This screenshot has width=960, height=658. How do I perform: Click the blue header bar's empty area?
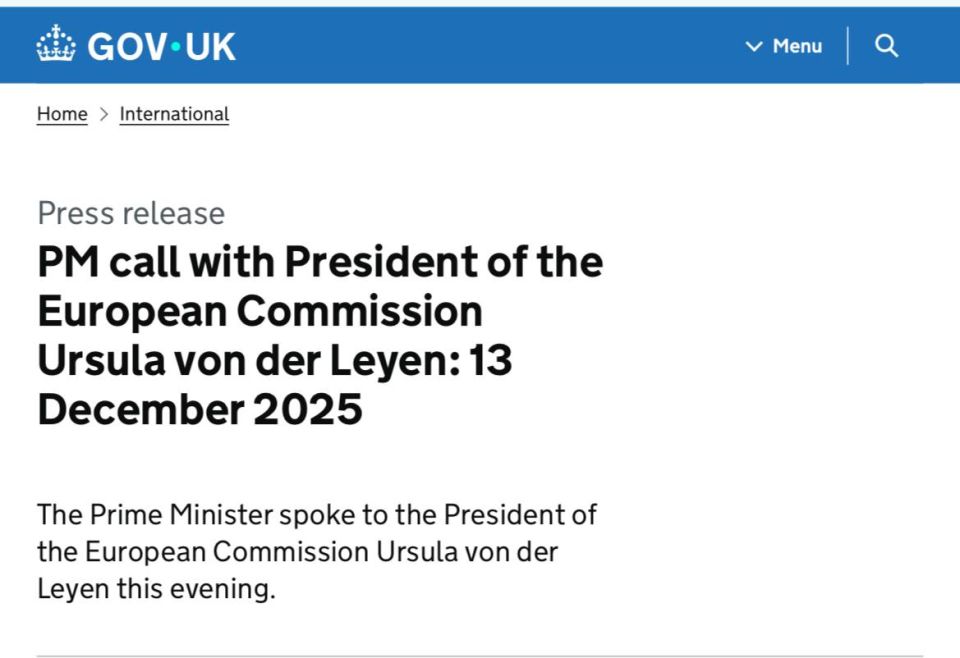coord(490,45)
